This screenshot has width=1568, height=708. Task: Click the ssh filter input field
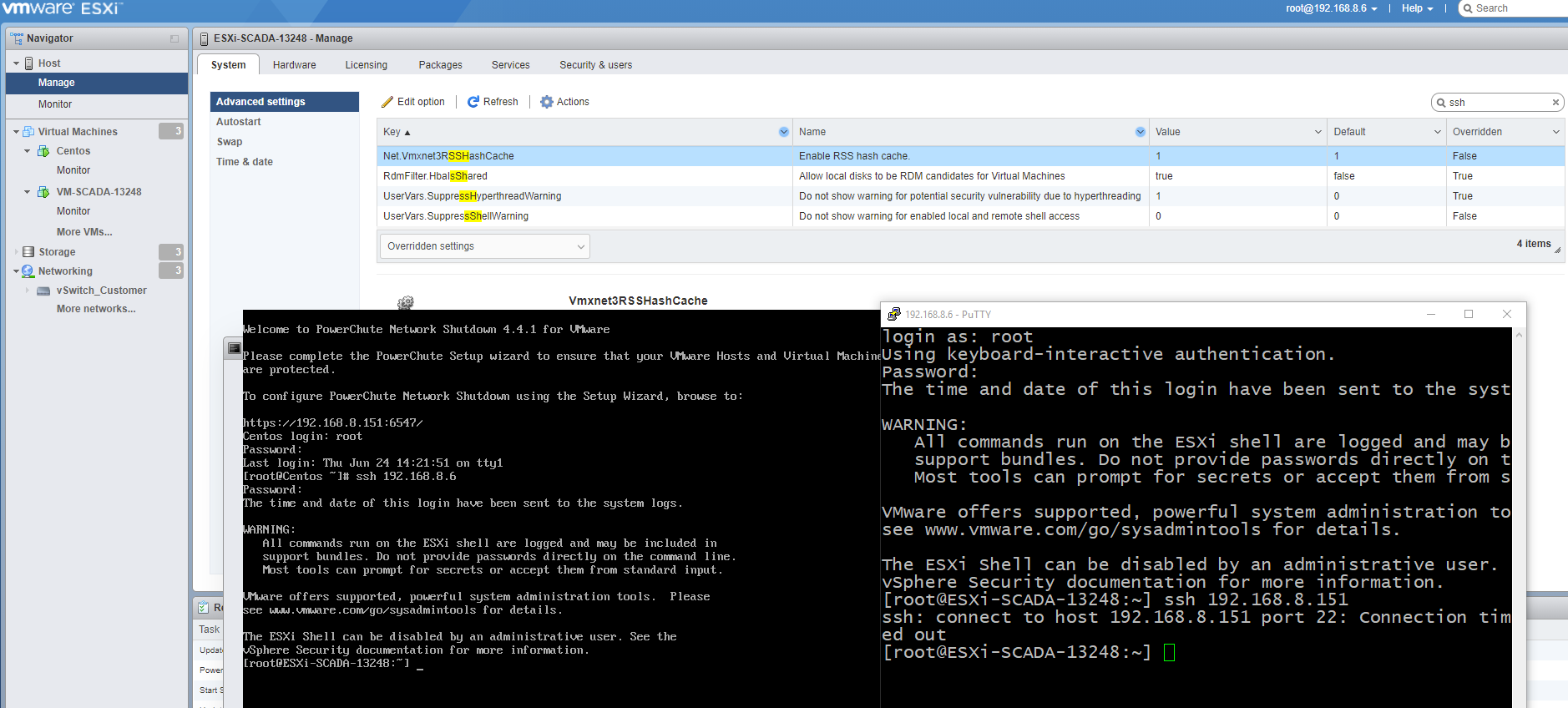pyautogui.click(x=1498, y=103)
